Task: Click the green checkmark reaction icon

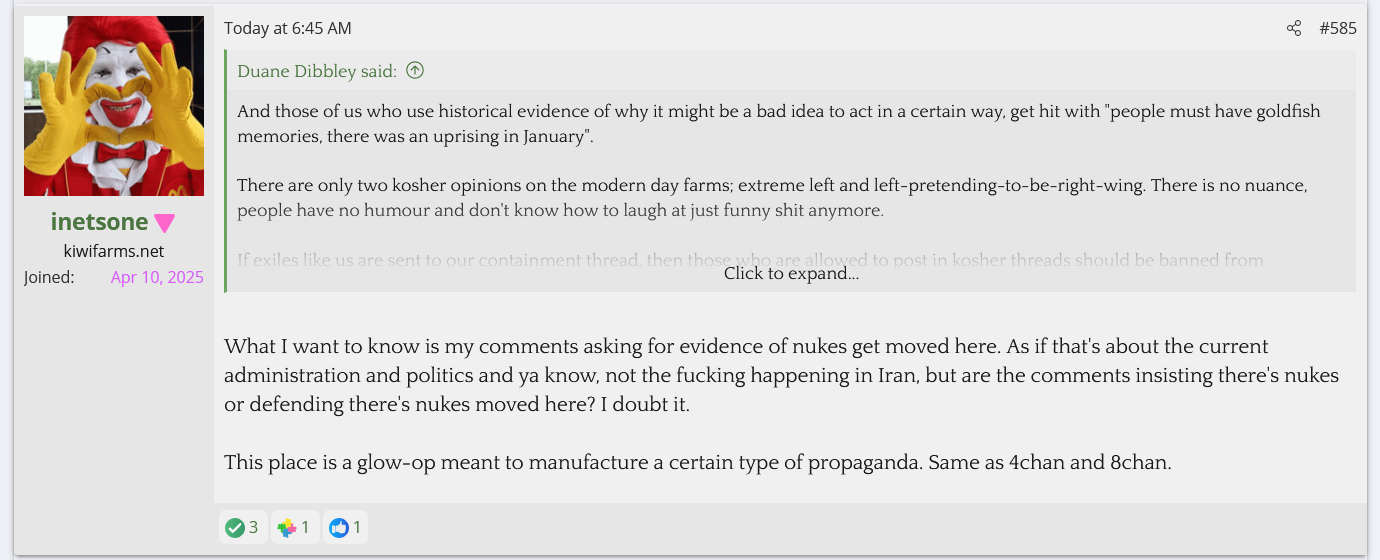Action: (x=235, y=527)
